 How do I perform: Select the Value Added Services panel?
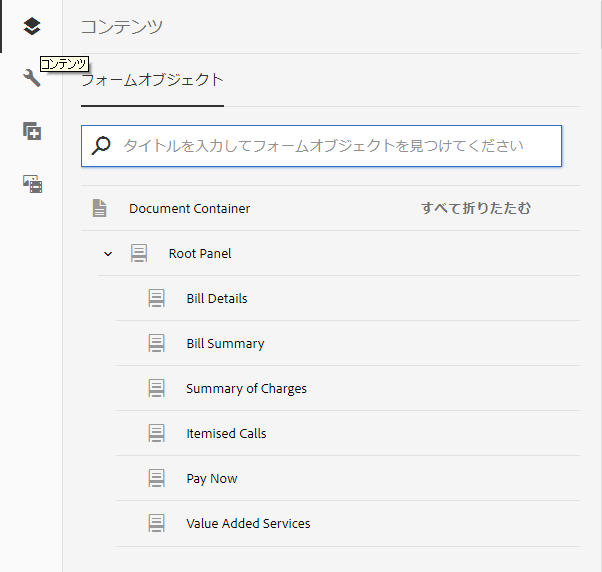click(x=348, y=523)
